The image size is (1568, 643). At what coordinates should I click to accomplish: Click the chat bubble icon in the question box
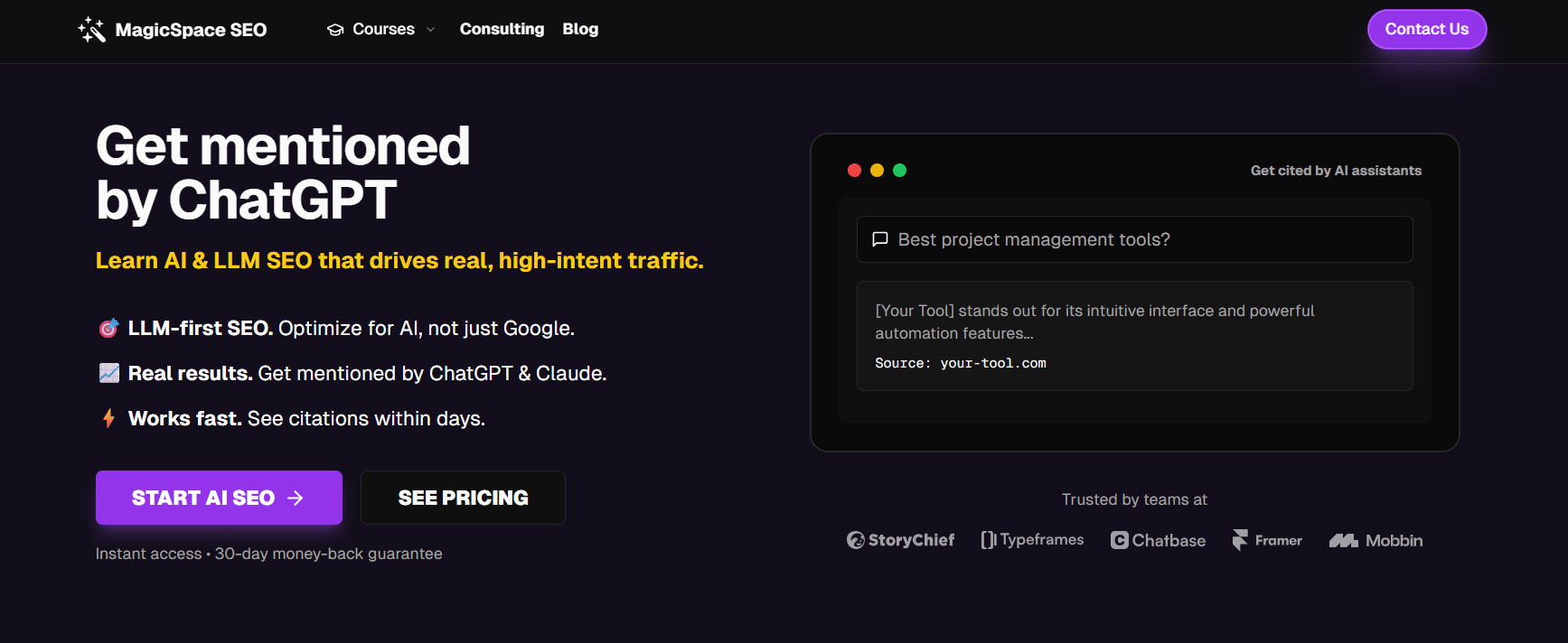(880, 239)
